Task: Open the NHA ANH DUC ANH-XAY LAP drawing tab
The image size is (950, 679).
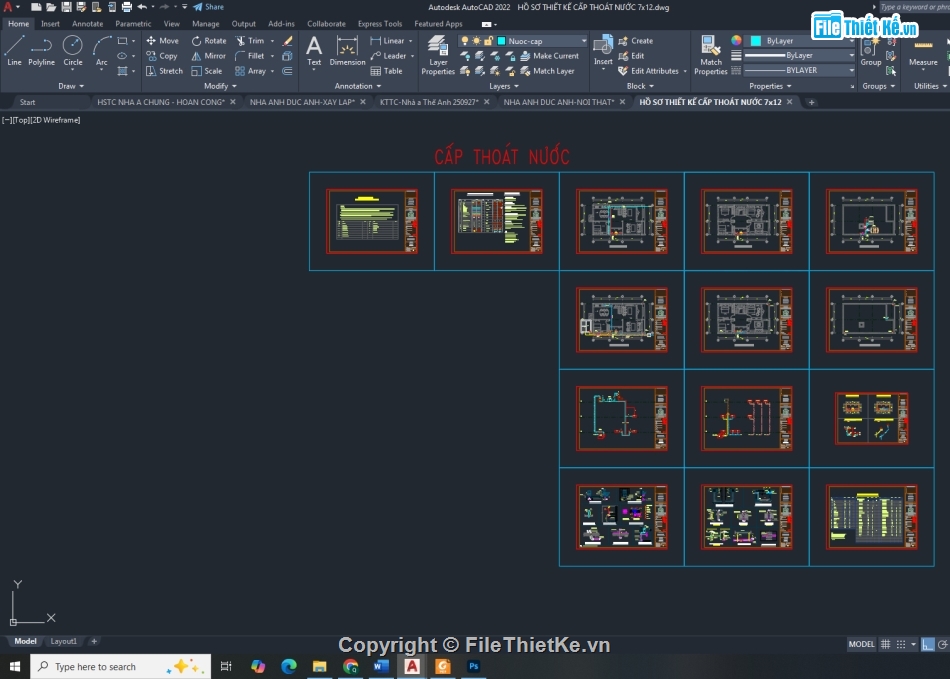Action: click(x=301, y=102)
